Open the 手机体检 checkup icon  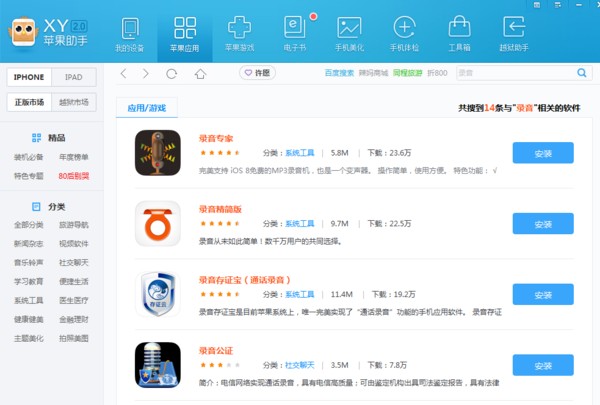point(404,27)
